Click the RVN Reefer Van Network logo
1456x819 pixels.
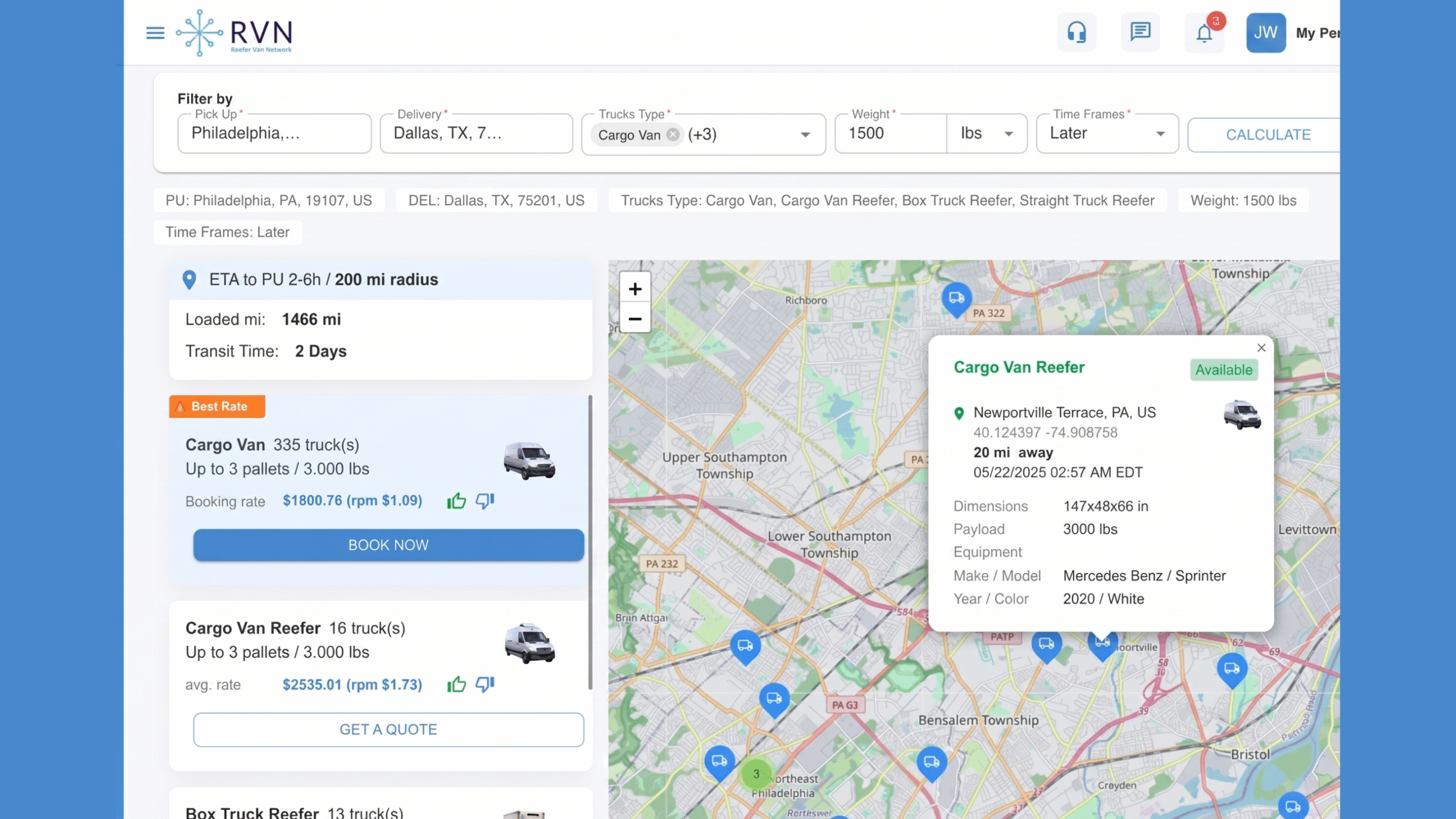[x=234, y=33]
